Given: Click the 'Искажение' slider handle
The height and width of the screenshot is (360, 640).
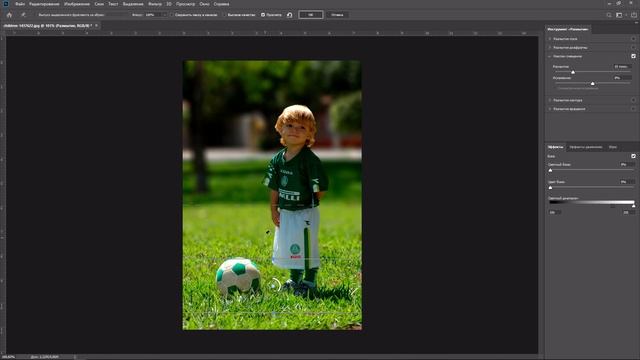Looking at the screenshot, I should [x=593, y=83].
